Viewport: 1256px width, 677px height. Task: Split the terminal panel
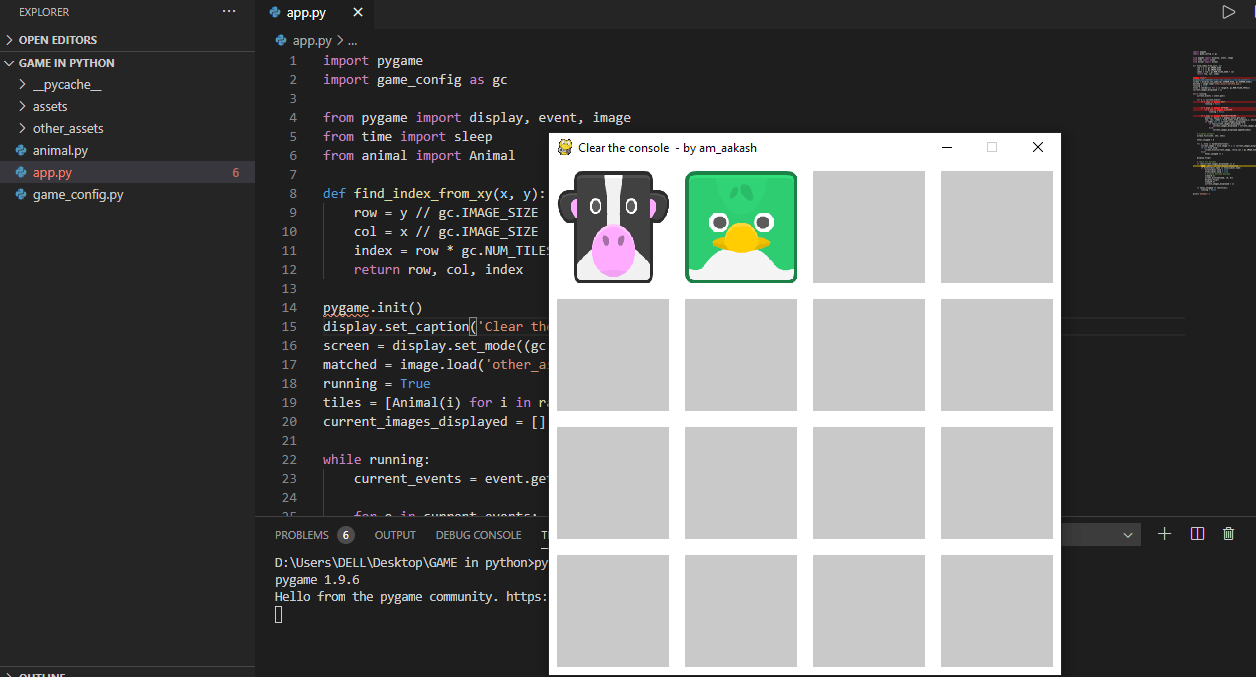pyautogui.click(x=1197, y=534)
